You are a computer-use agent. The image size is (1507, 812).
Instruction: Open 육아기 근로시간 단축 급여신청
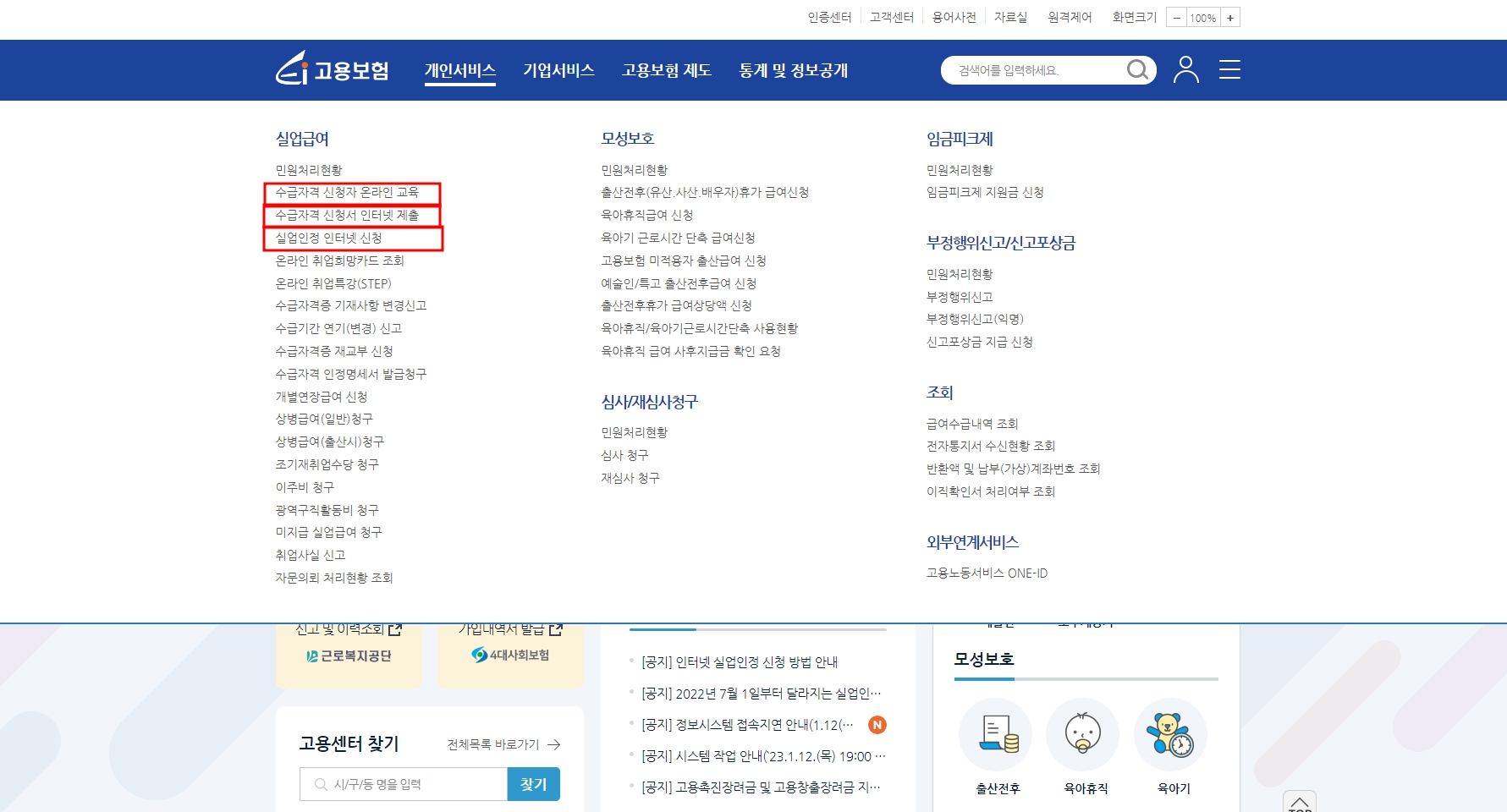pos(678,239)
